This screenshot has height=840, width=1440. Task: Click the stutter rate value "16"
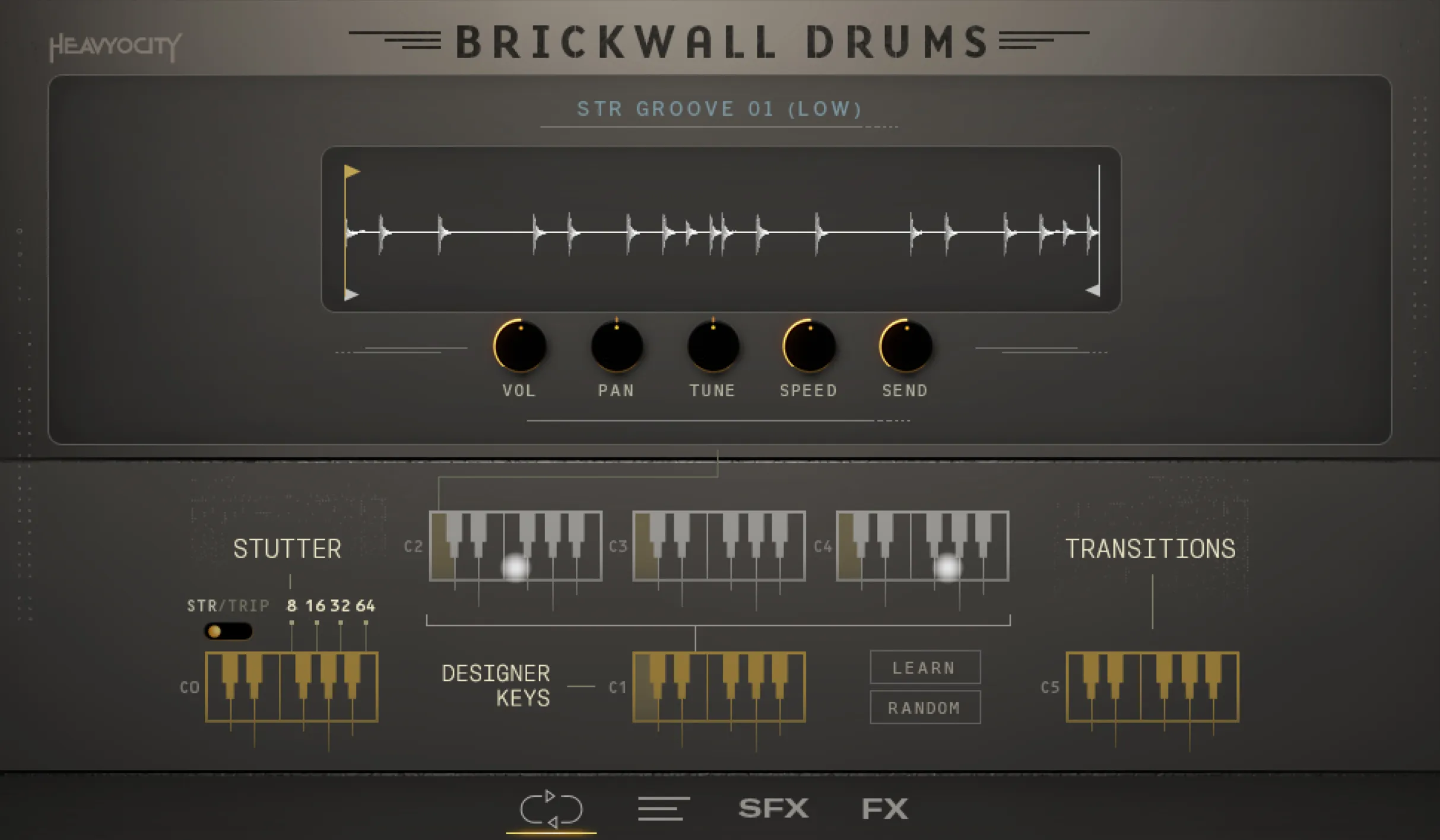[316, 606]
